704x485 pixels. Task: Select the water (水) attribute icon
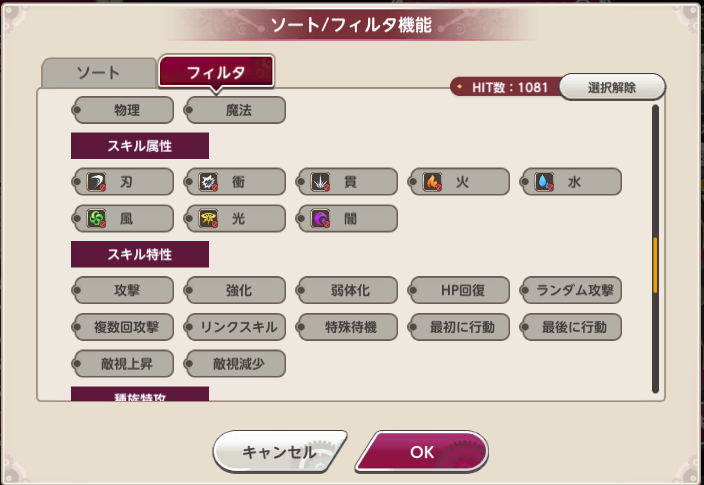545,182
